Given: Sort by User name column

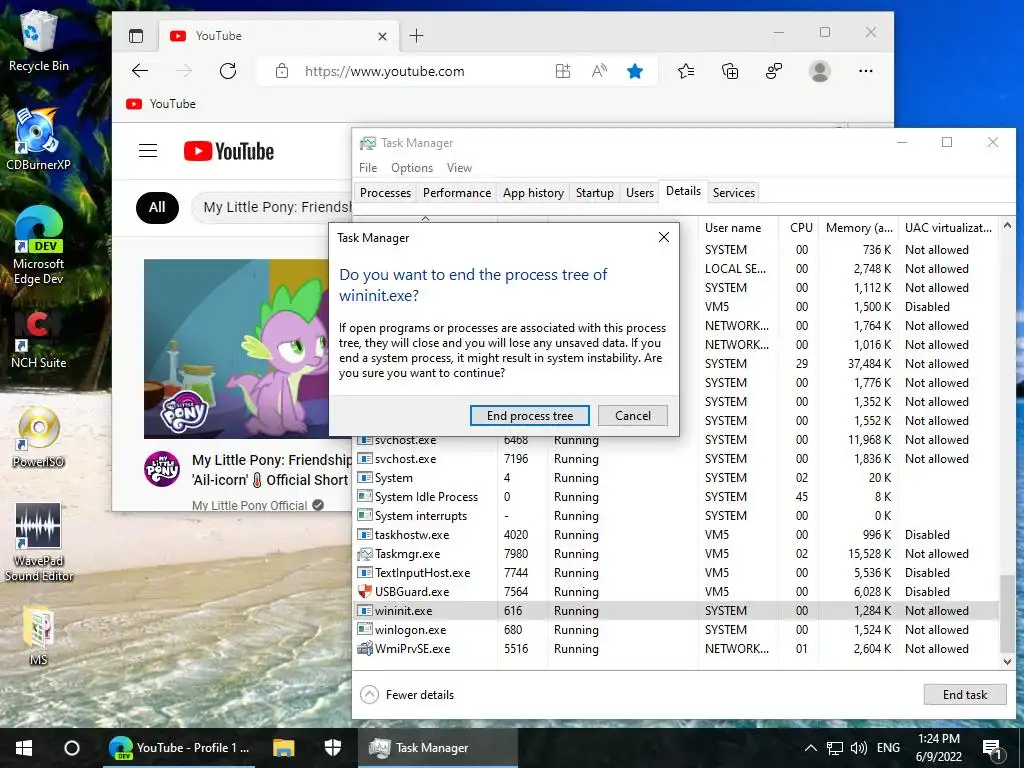Looking at the screenshot, I should click(739, 228).
